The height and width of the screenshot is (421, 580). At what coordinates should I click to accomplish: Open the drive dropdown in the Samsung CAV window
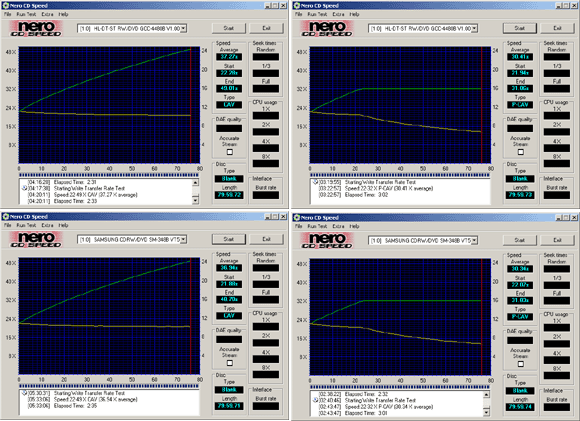[183, 239]
